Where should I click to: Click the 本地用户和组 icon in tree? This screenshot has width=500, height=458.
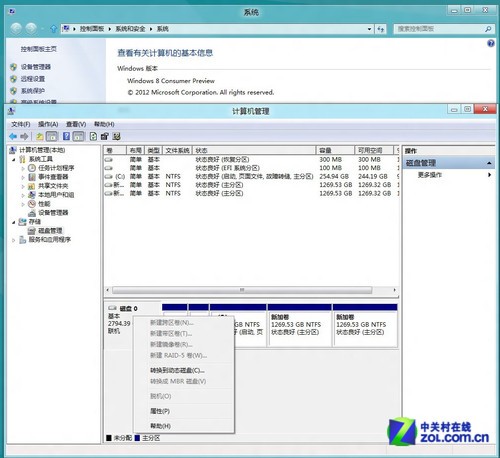tap(32, 195)
